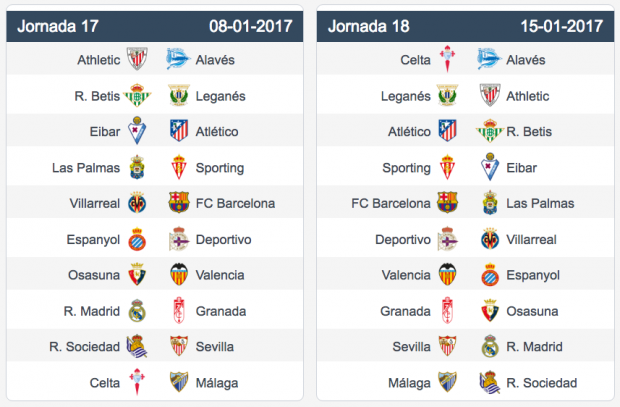Click the Espanyol crest in Jornada 17

(137, 239)
